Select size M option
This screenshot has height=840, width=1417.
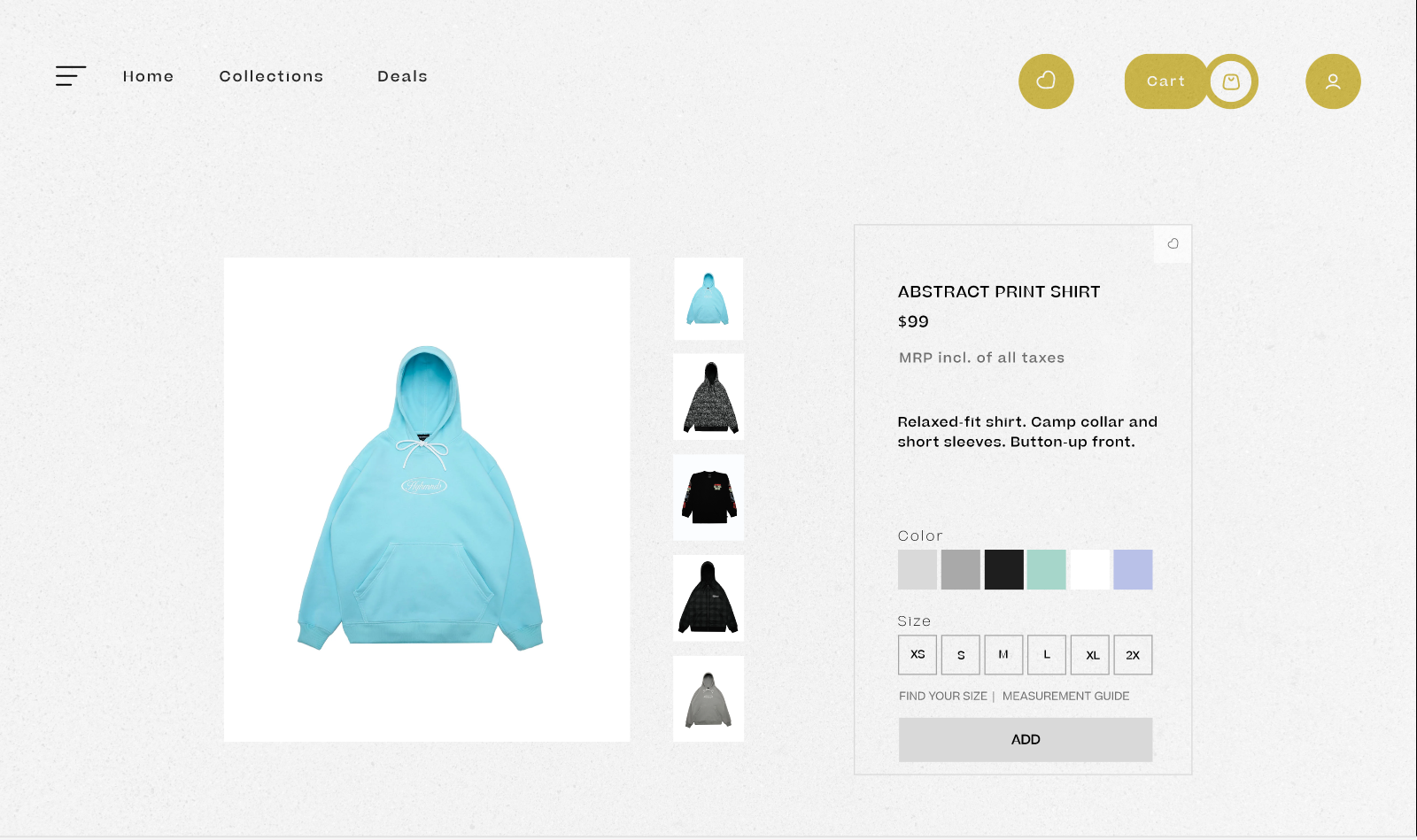tap(1003, 655)
